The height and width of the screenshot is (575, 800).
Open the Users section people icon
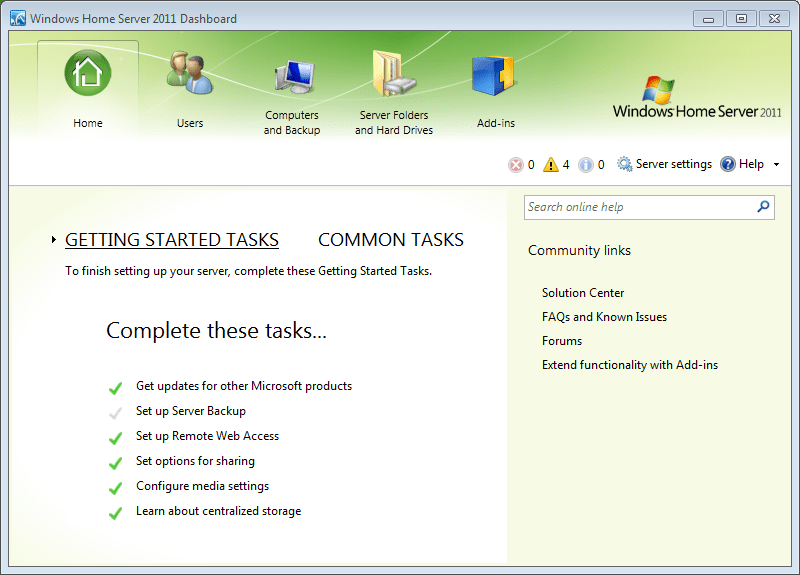[x=190, y=72]
